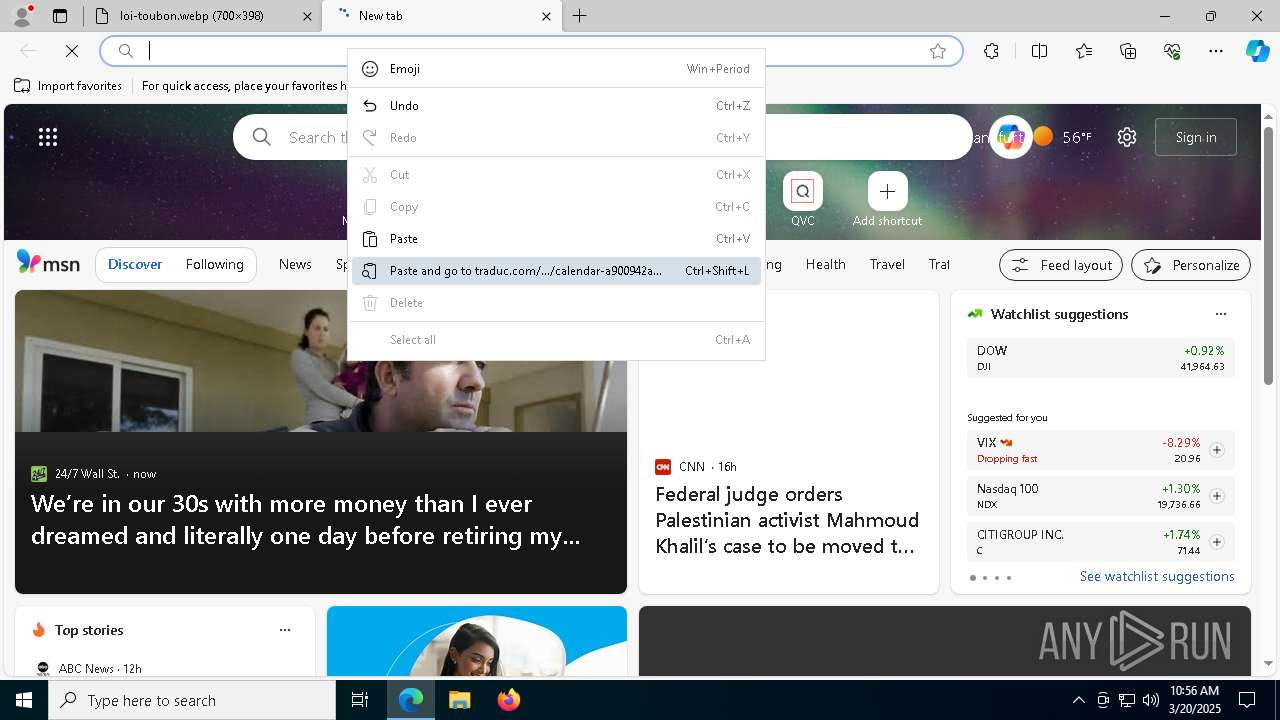1280x720 pixels.
Task: Open the Settings and more menu
Action: tap(1216, 51)
